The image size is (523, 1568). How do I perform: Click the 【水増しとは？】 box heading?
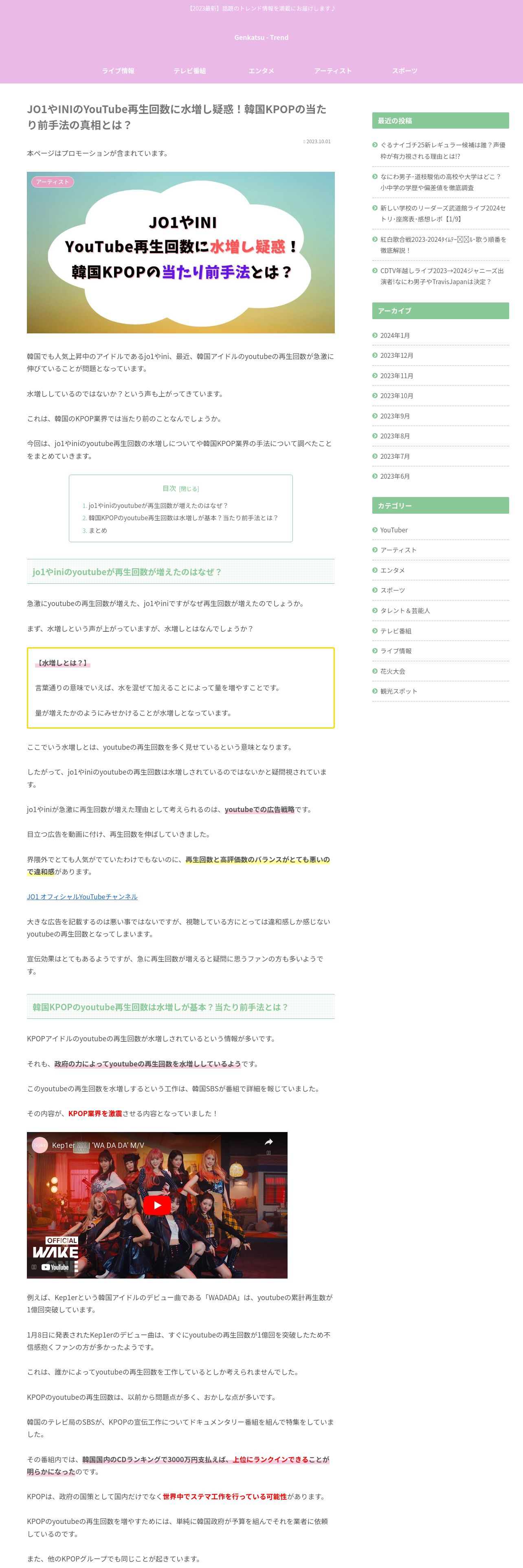pyautogui.click(x=63, y=663)
